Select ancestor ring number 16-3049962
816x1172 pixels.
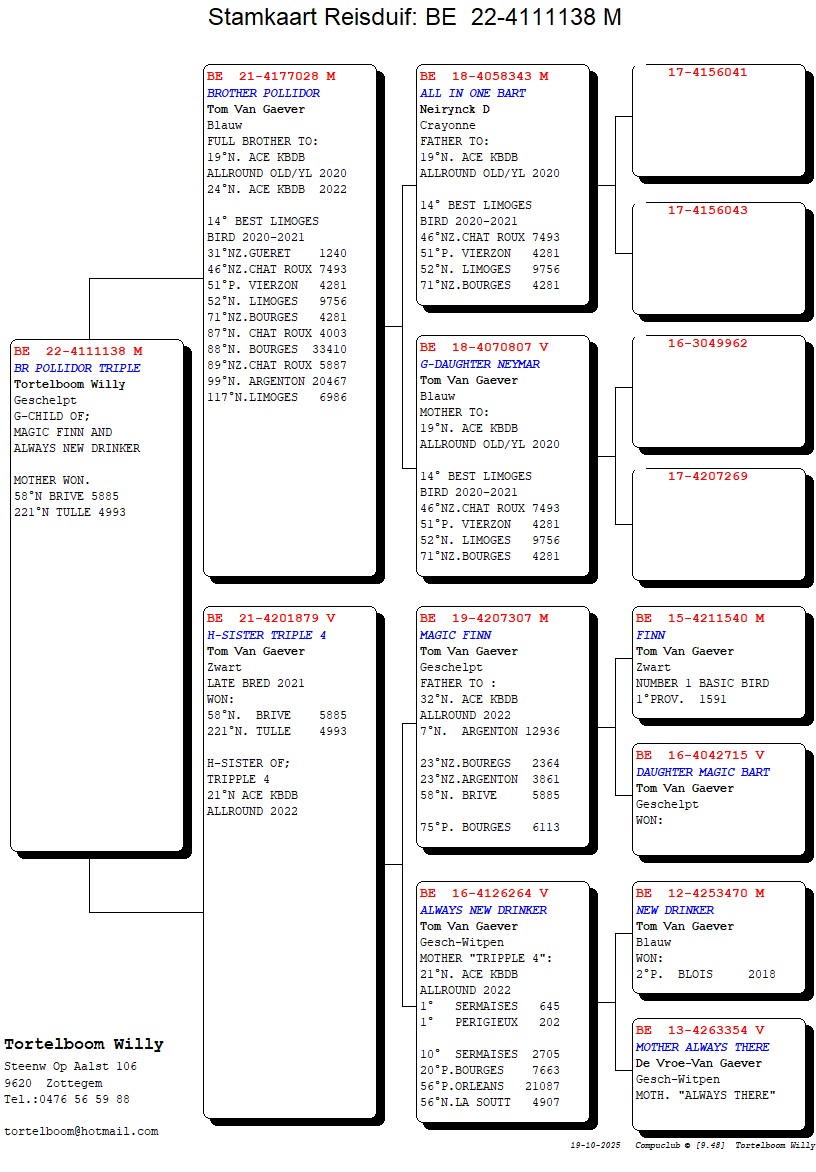click(x=707, y=343)
